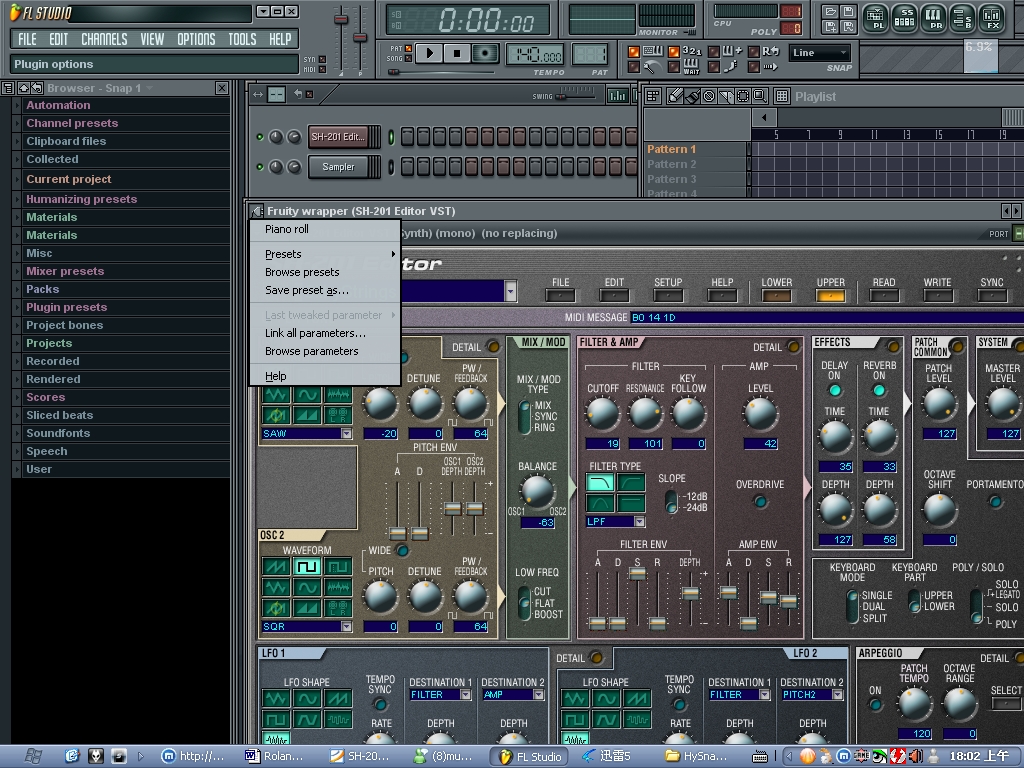Open the Piano Roll via PR icon
The width and height of the screenshot is (1024, 768).
tap(934, 18)
